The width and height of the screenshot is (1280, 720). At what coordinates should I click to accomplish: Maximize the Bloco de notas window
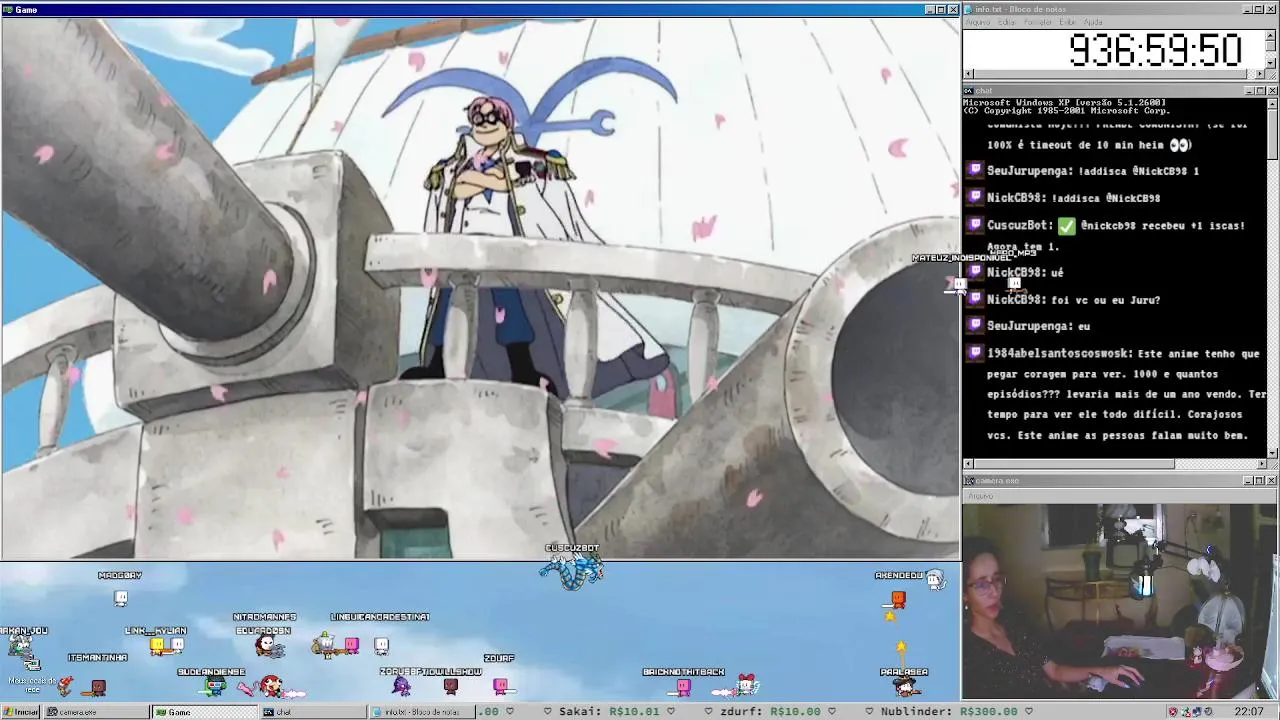(1260, 9)
